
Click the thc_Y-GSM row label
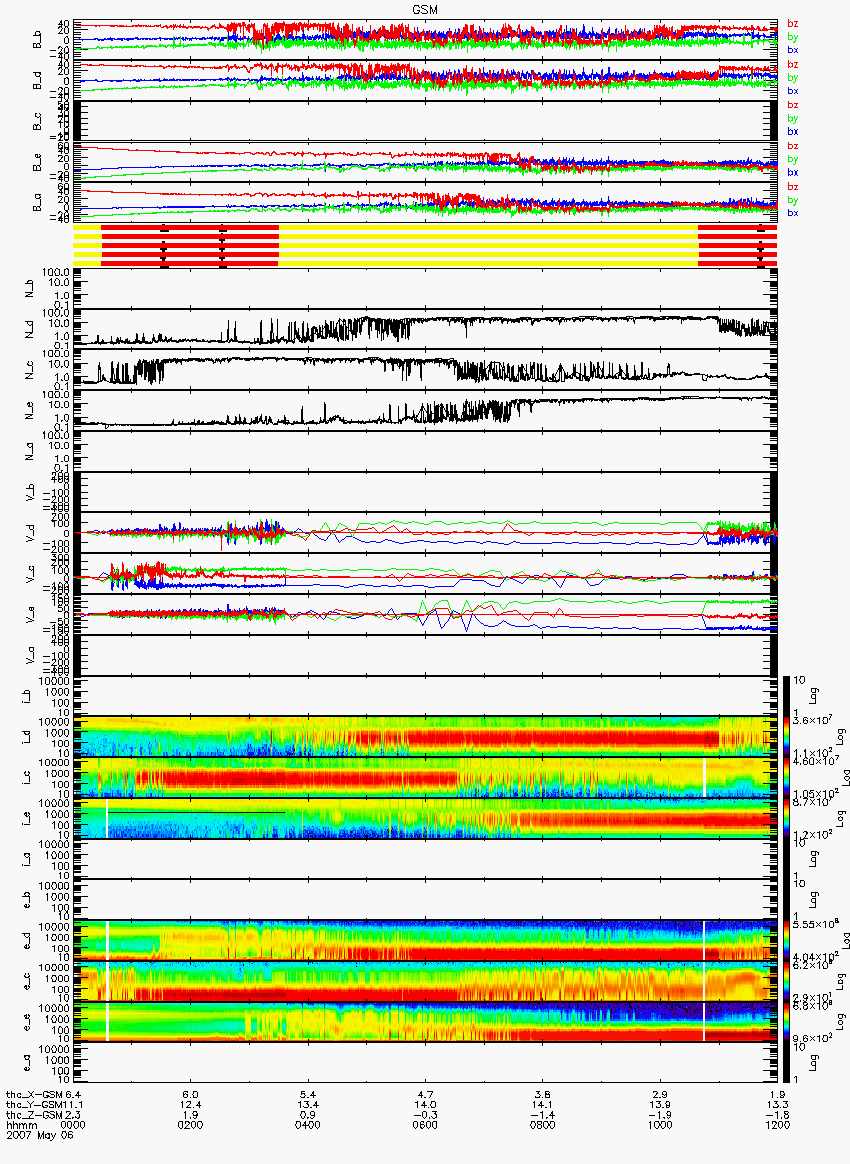[35, 1105]
